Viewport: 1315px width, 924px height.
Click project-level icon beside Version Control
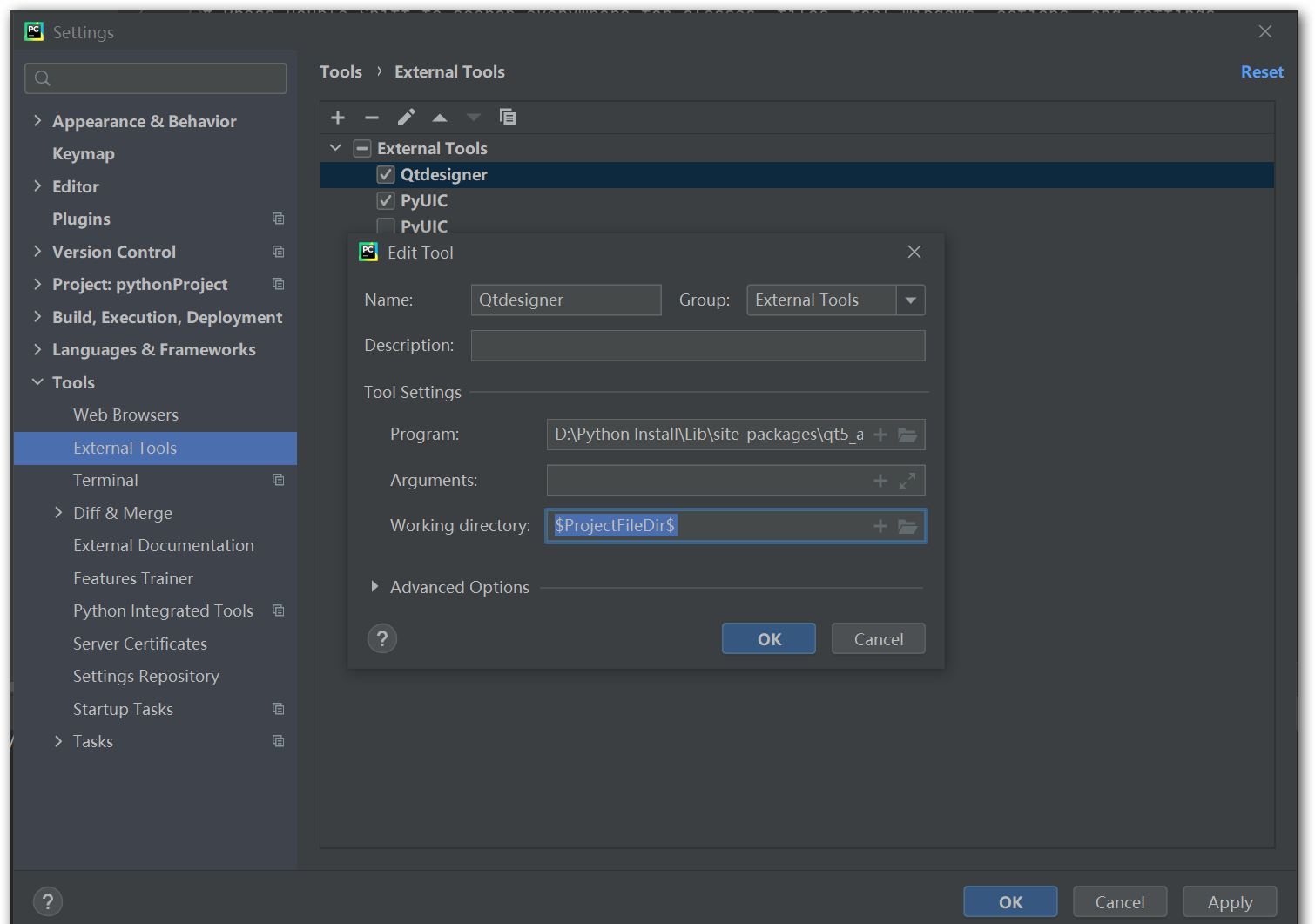tap(278, 252)
